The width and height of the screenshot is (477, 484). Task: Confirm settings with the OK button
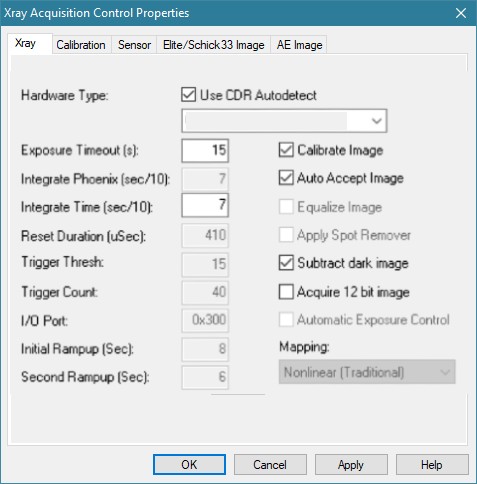[x=189, y=465]
